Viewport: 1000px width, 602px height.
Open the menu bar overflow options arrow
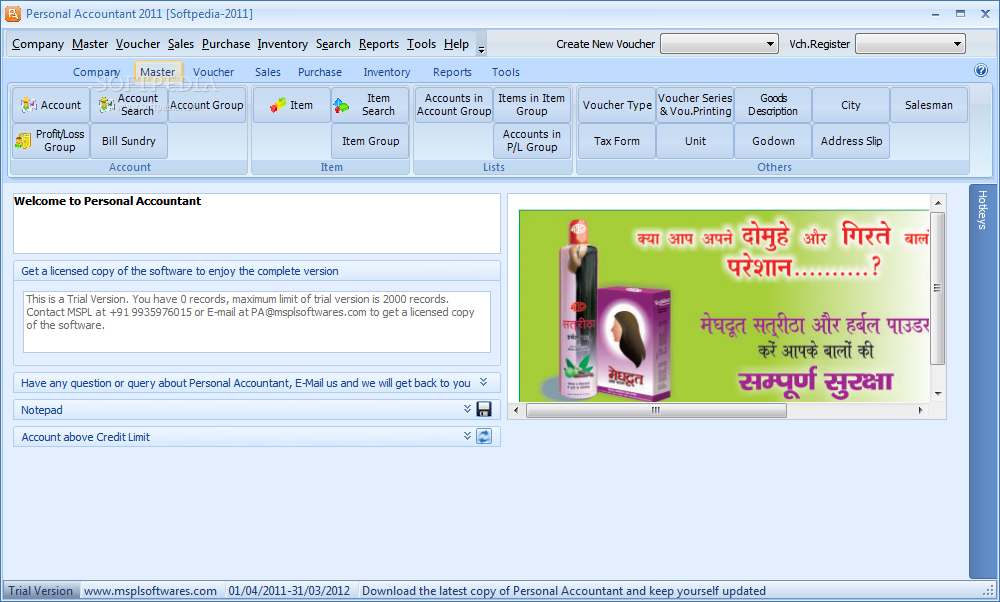482,49
